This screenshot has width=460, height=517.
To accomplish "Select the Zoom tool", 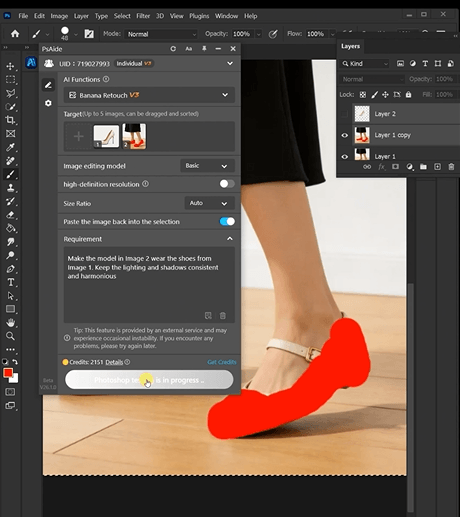I will (x=10, y=336).
